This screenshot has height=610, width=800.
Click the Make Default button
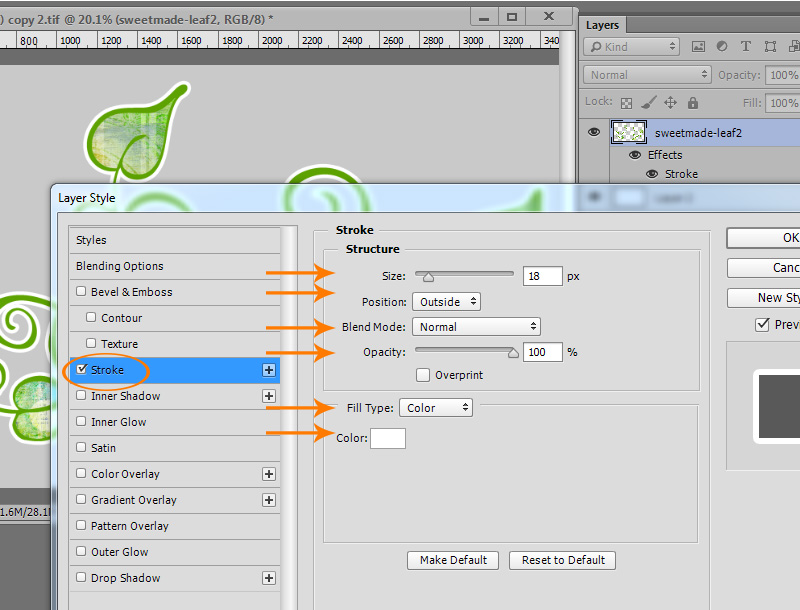tap(453, 560)
